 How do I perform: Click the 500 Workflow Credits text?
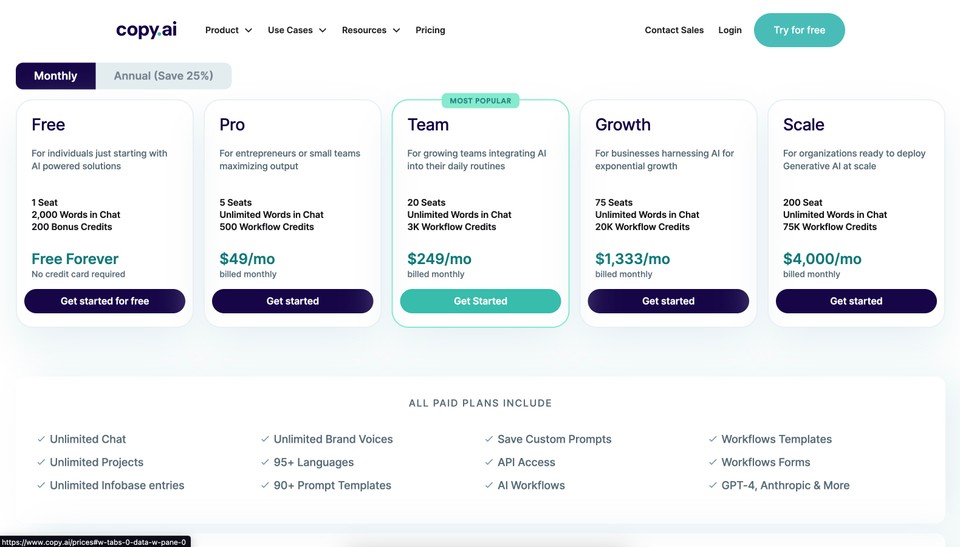point(266,227)
